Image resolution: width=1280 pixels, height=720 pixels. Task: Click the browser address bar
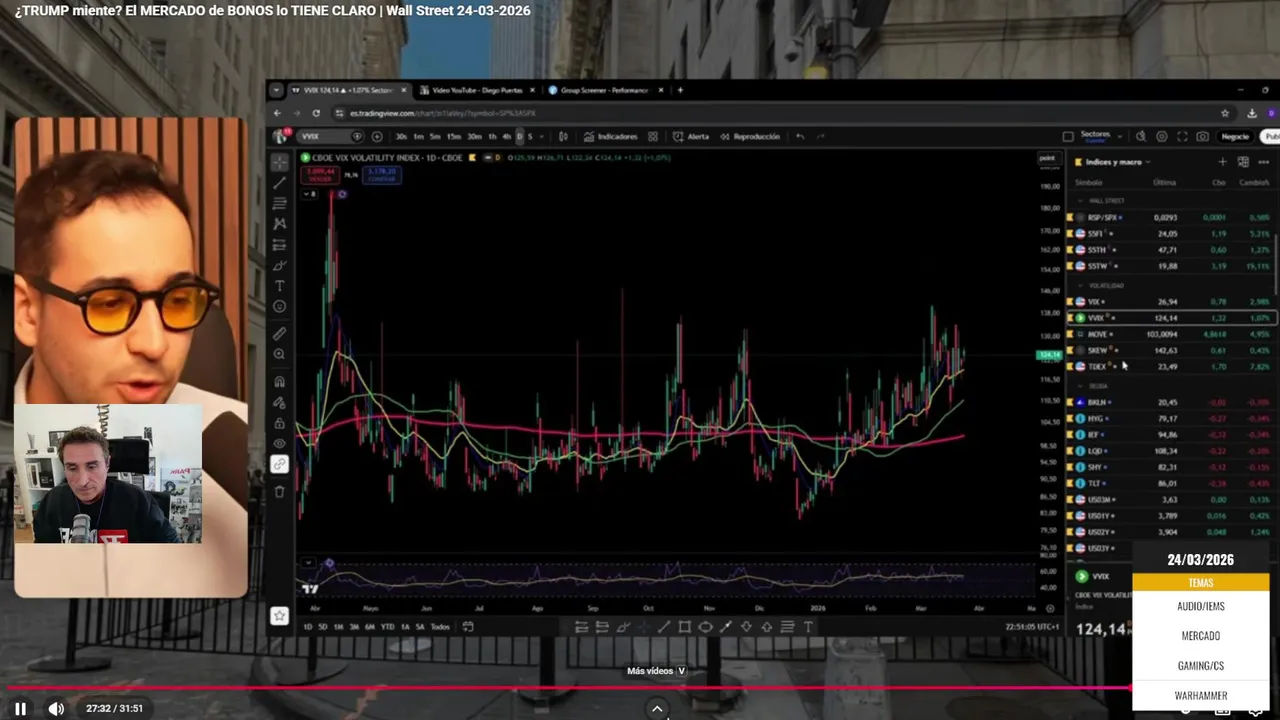coord(780,113)
